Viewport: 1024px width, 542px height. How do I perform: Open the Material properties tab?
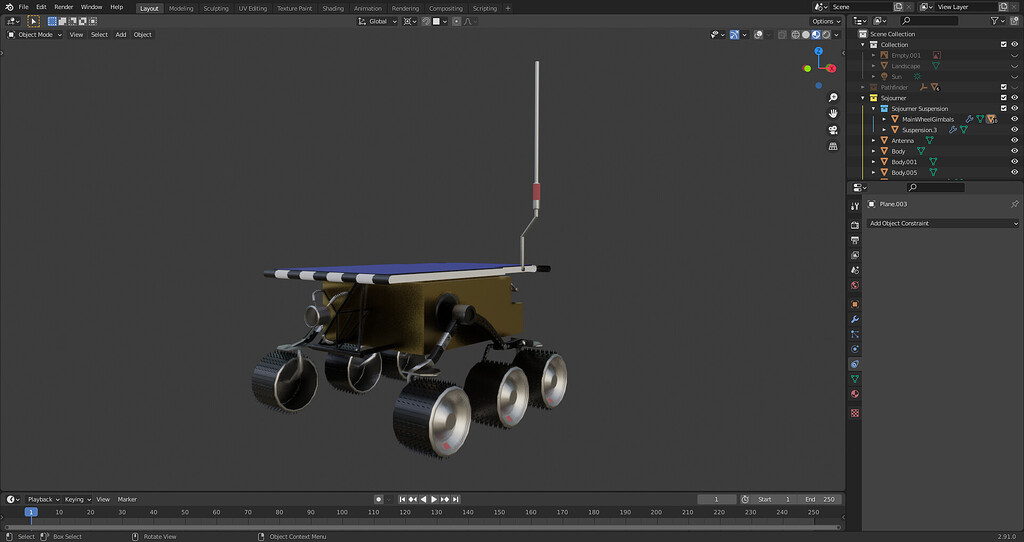click(x=855, y=394)
